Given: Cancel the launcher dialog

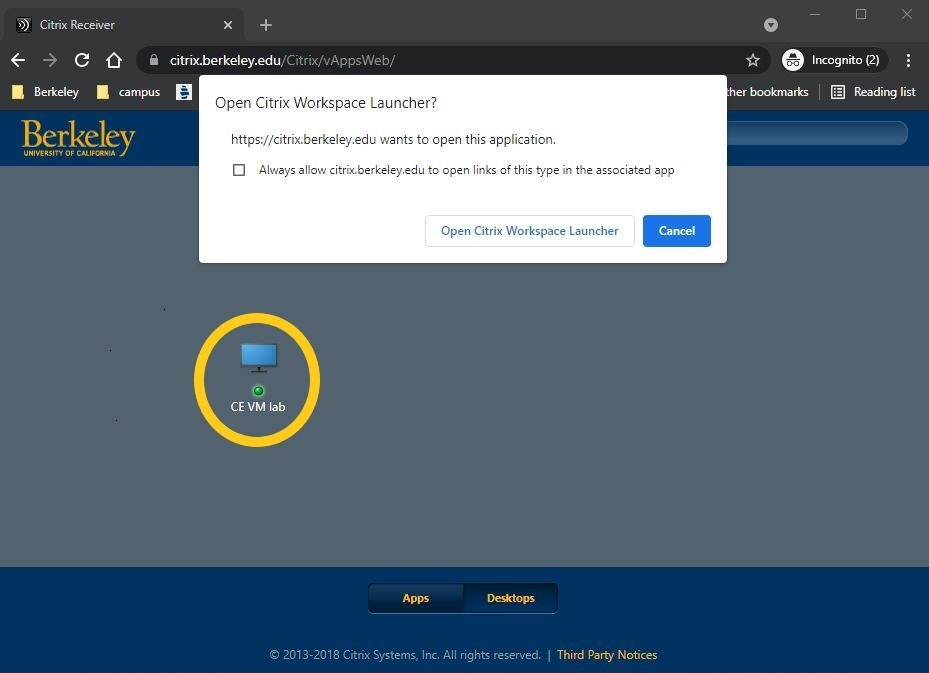Looking at the screenshot, I should pyautogui.click(x=677, y=231).
